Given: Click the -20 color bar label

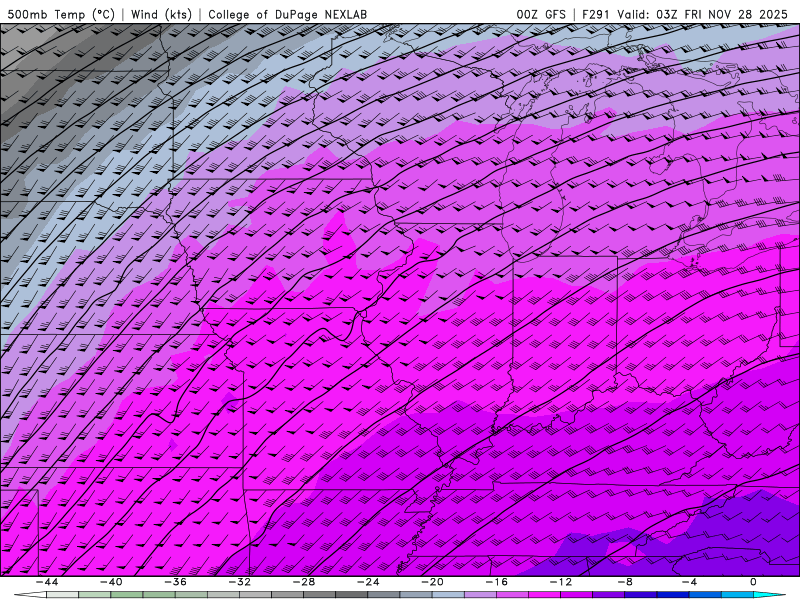Looking at the screenshot, I should [x=433, y=582].
